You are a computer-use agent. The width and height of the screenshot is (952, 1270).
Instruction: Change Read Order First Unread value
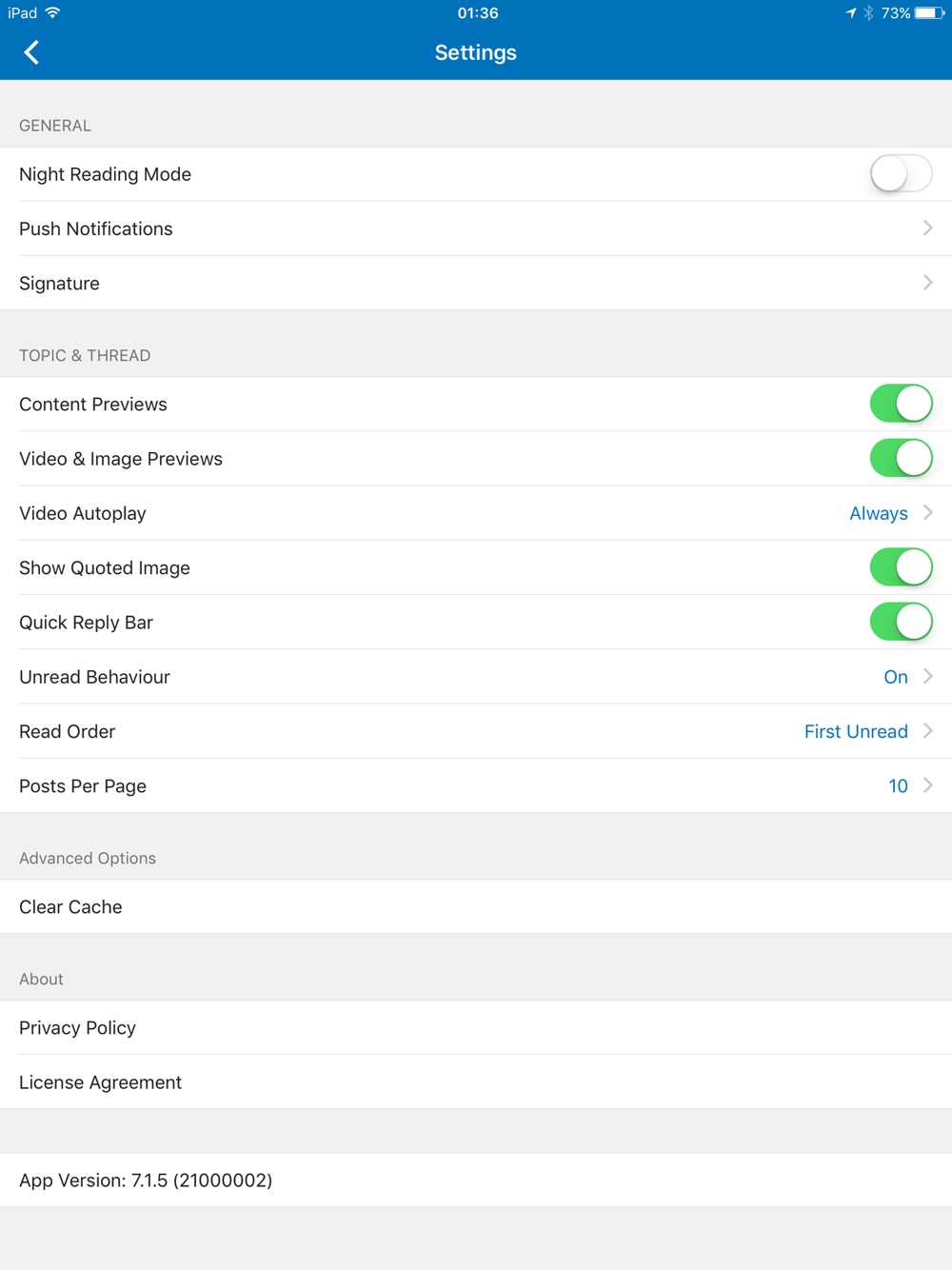pyautogui.click(x=856, y=731)
